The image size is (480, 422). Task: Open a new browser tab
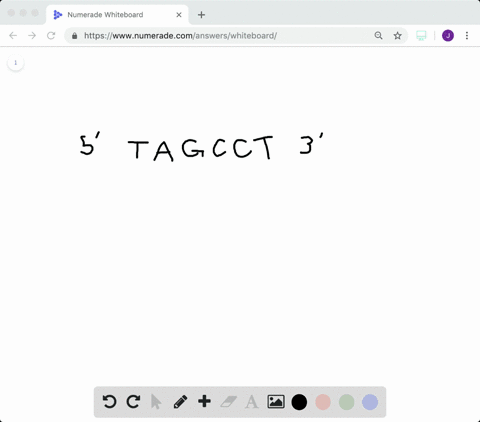coord(201,15)
